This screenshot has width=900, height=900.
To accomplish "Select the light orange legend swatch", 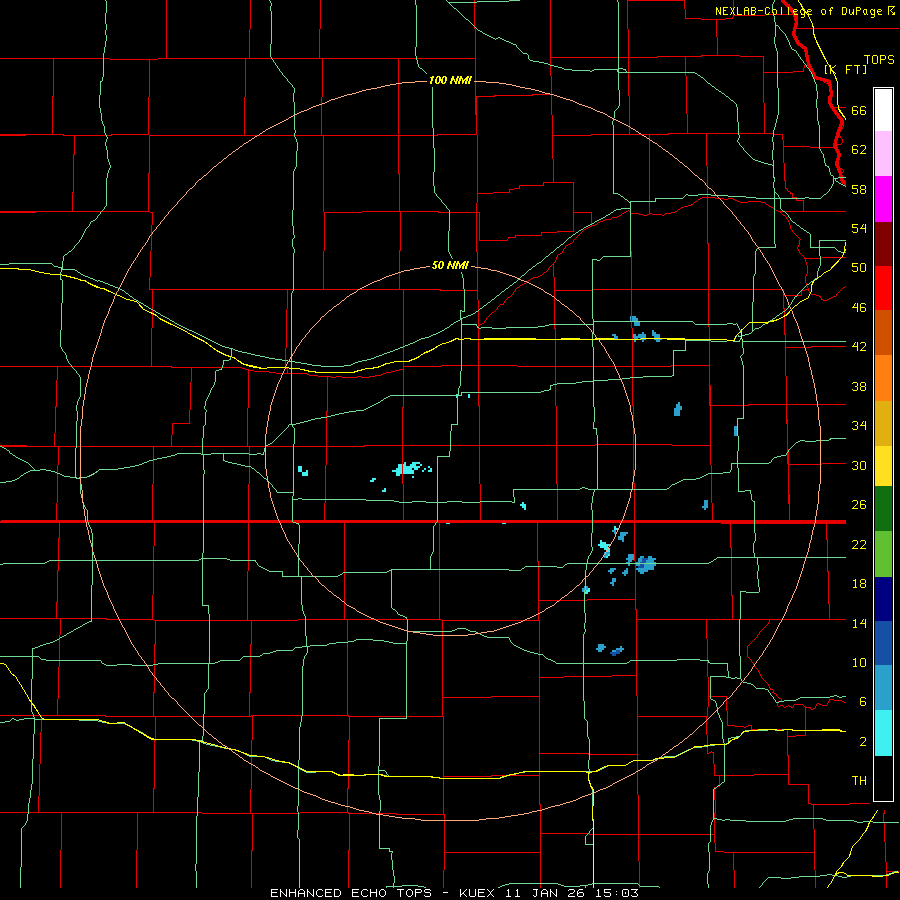I will (883, 378).
